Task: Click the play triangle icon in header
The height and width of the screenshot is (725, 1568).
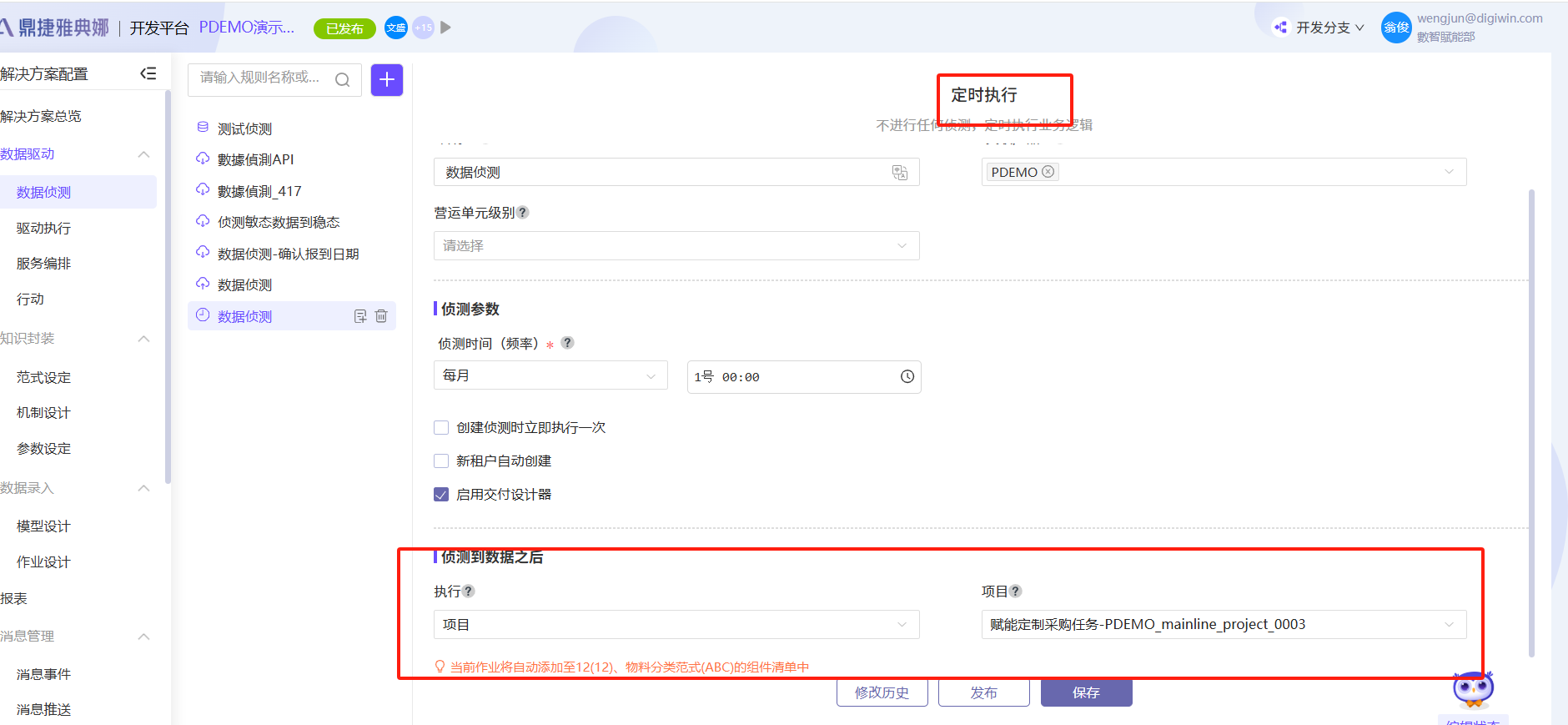Action: tap(445, 28)
